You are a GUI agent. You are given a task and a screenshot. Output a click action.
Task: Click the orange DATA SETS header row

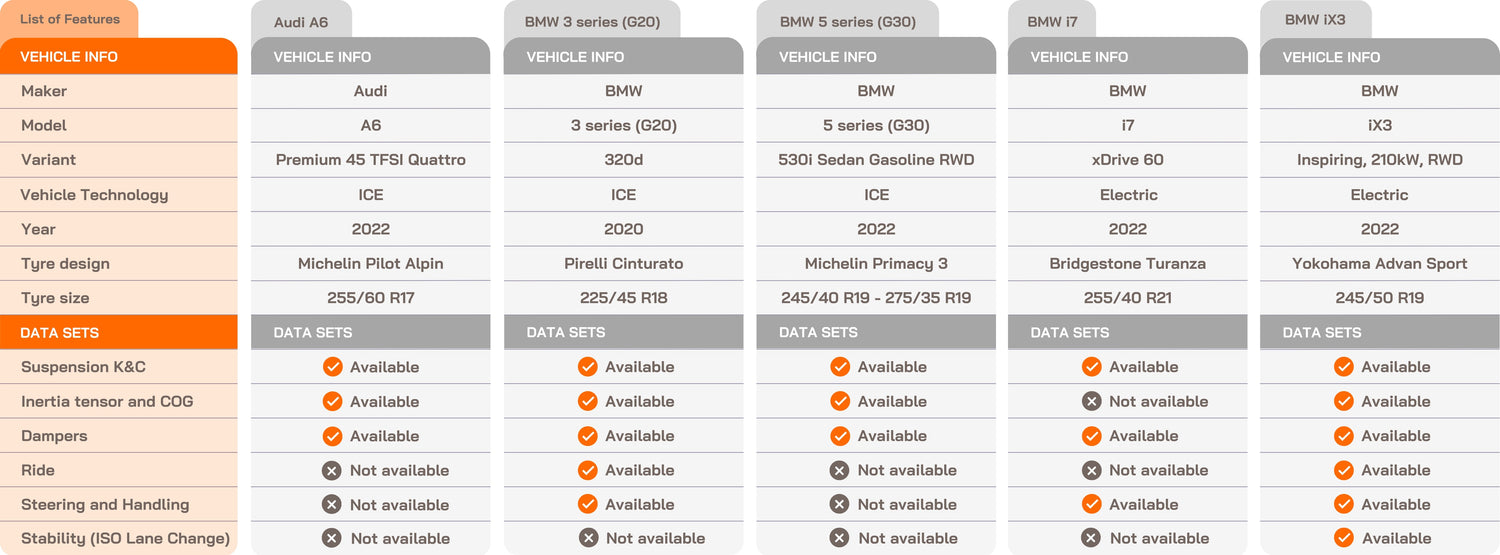pyautogui.click(x=119, y=332)
